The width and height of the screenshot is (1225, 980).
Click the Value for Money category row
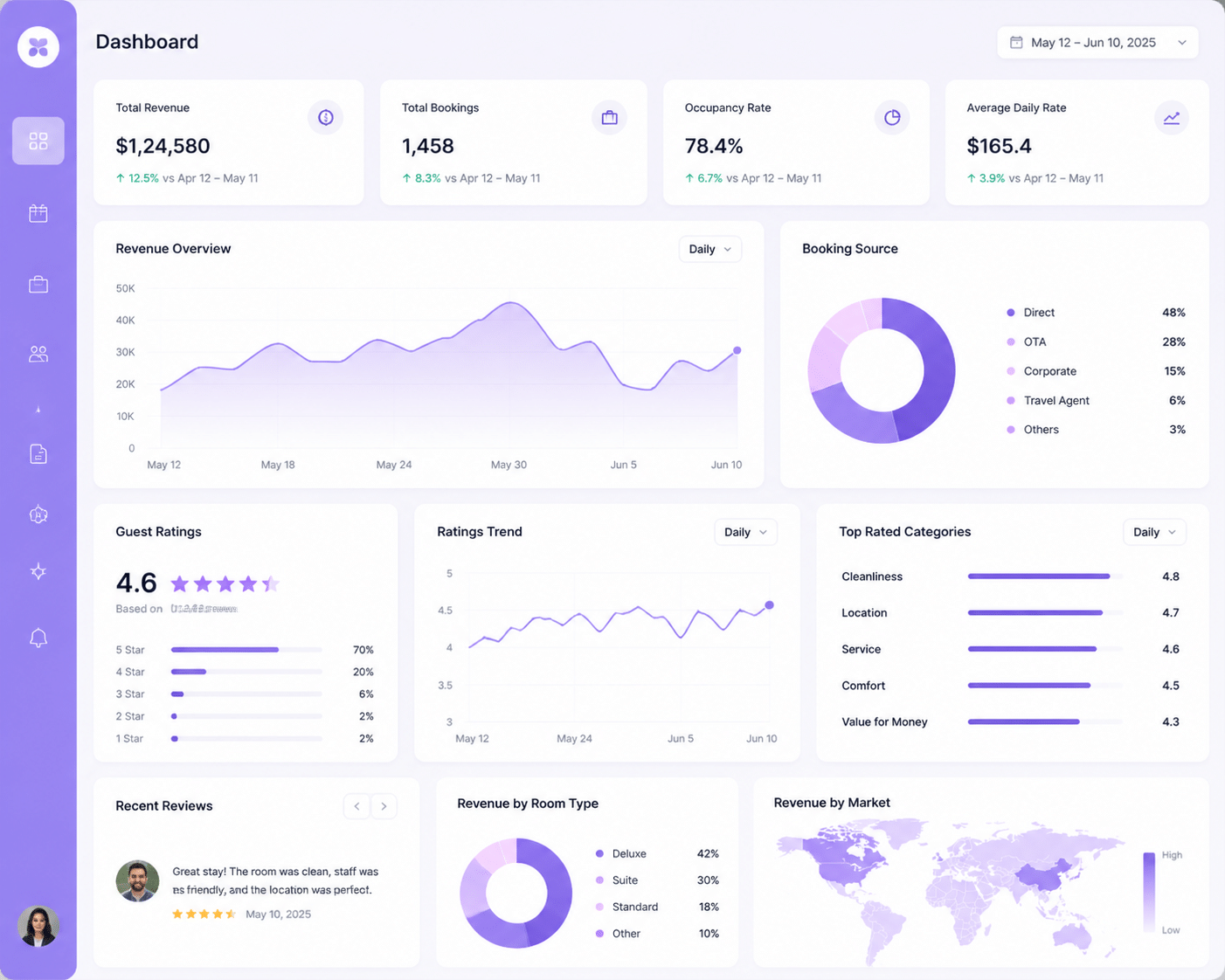point(1011,721)
